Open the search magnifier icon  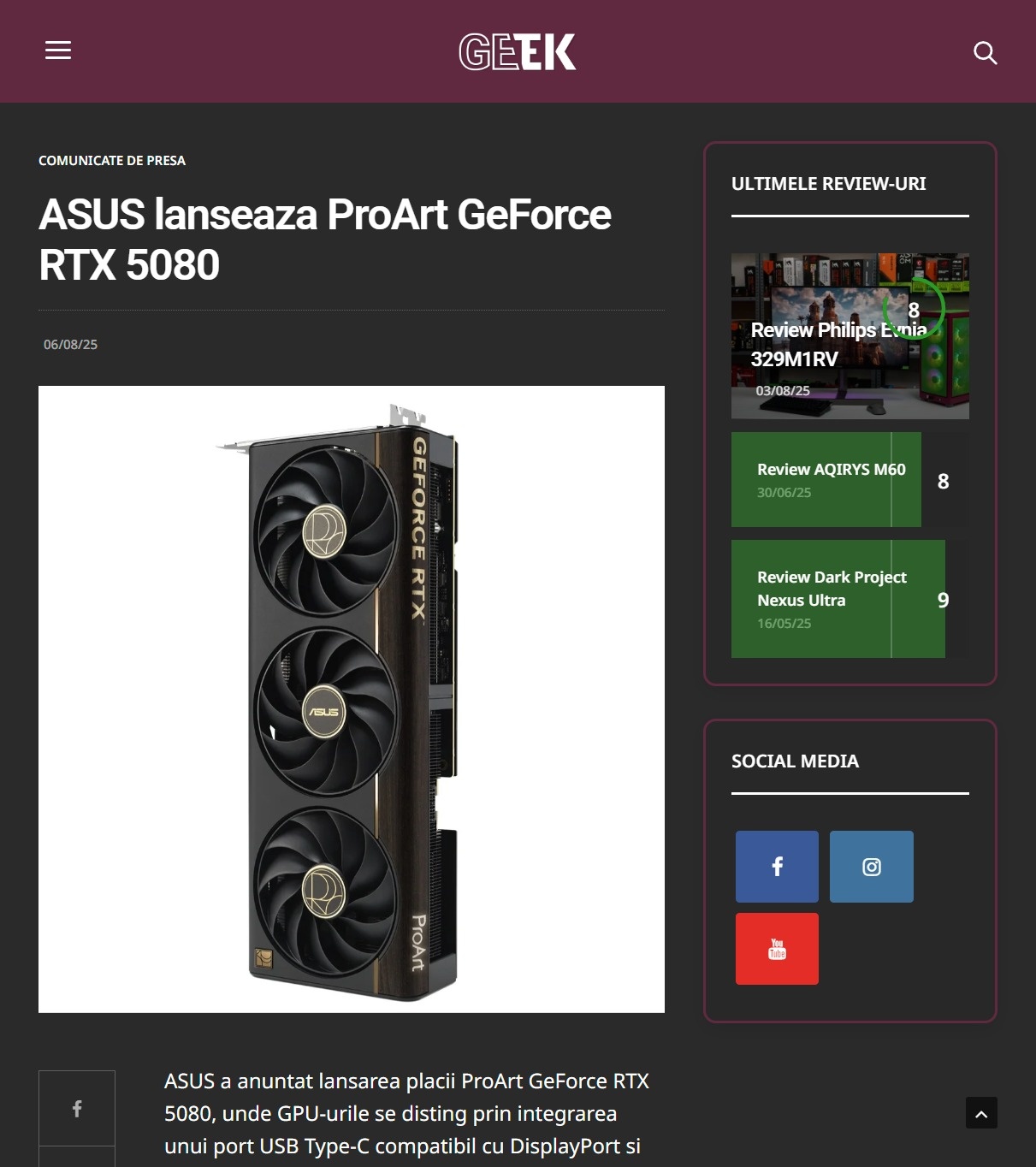point(986,53)
